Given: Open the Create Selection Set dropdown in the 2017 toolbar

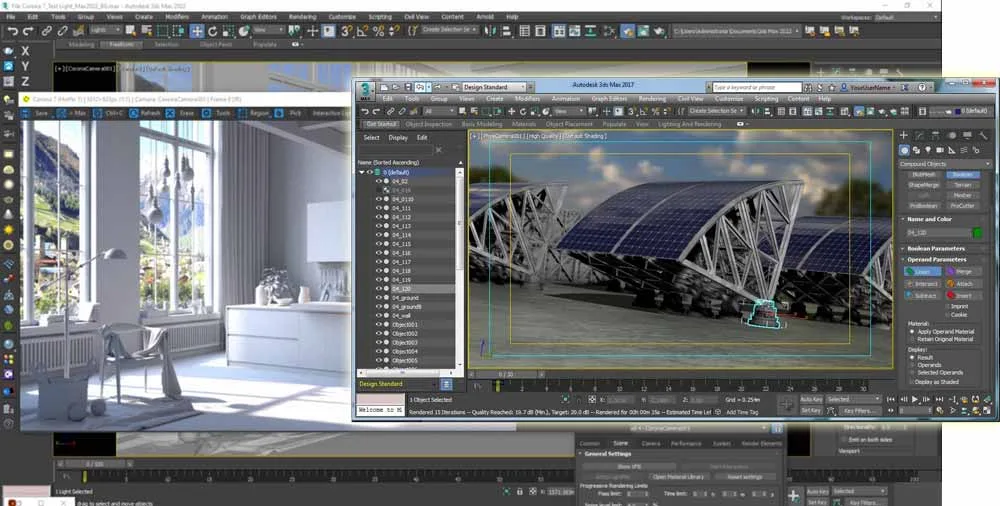Looking at the screenshot, I should [x=716, y=111].
